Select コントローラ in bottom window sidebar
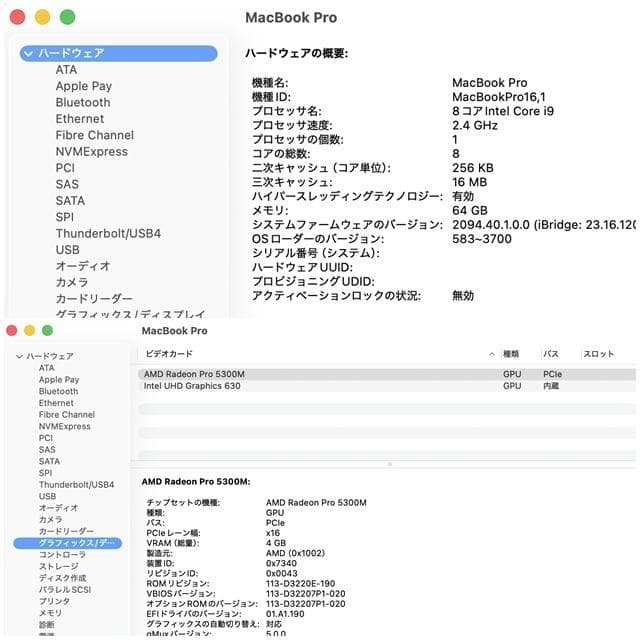The height and width of the screenshot is (640, 640). (x=62, y=555)
